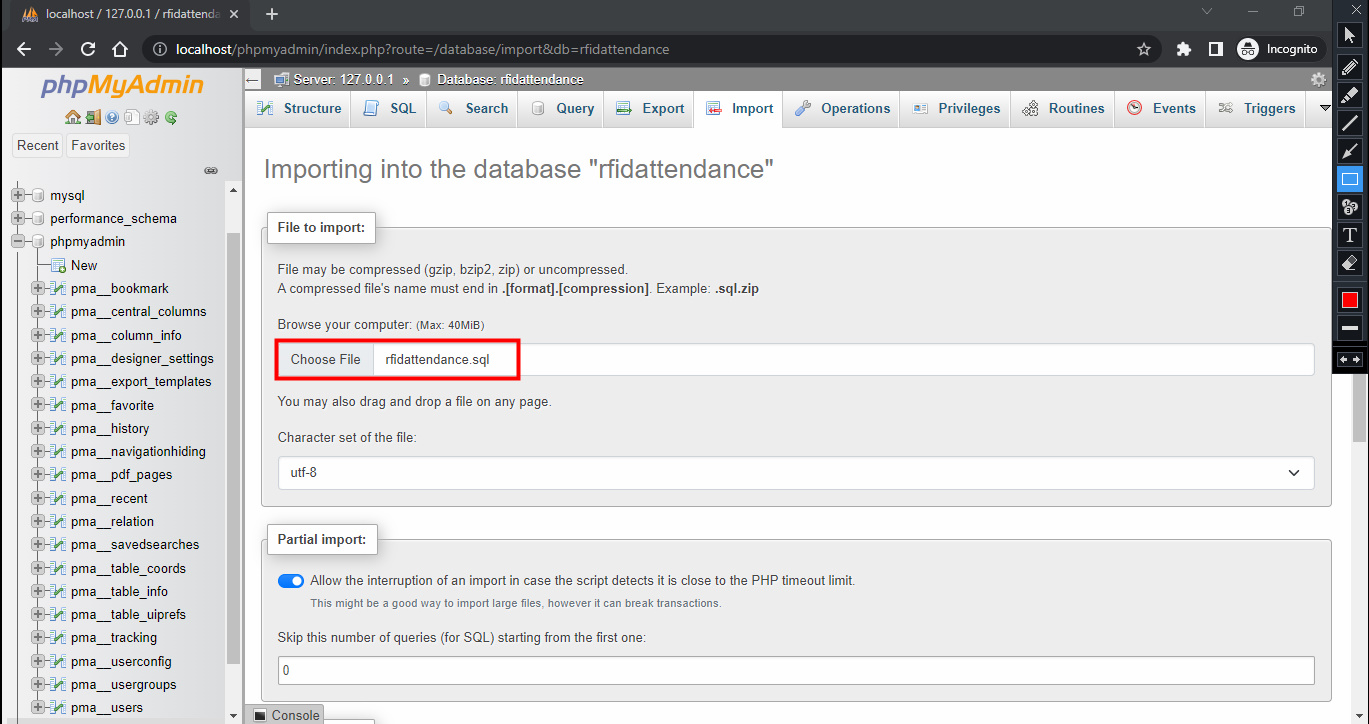This screenshot has height=724, width=1369.
Task: Open navigation panel settings gear icon
Action: pos(151,117)
